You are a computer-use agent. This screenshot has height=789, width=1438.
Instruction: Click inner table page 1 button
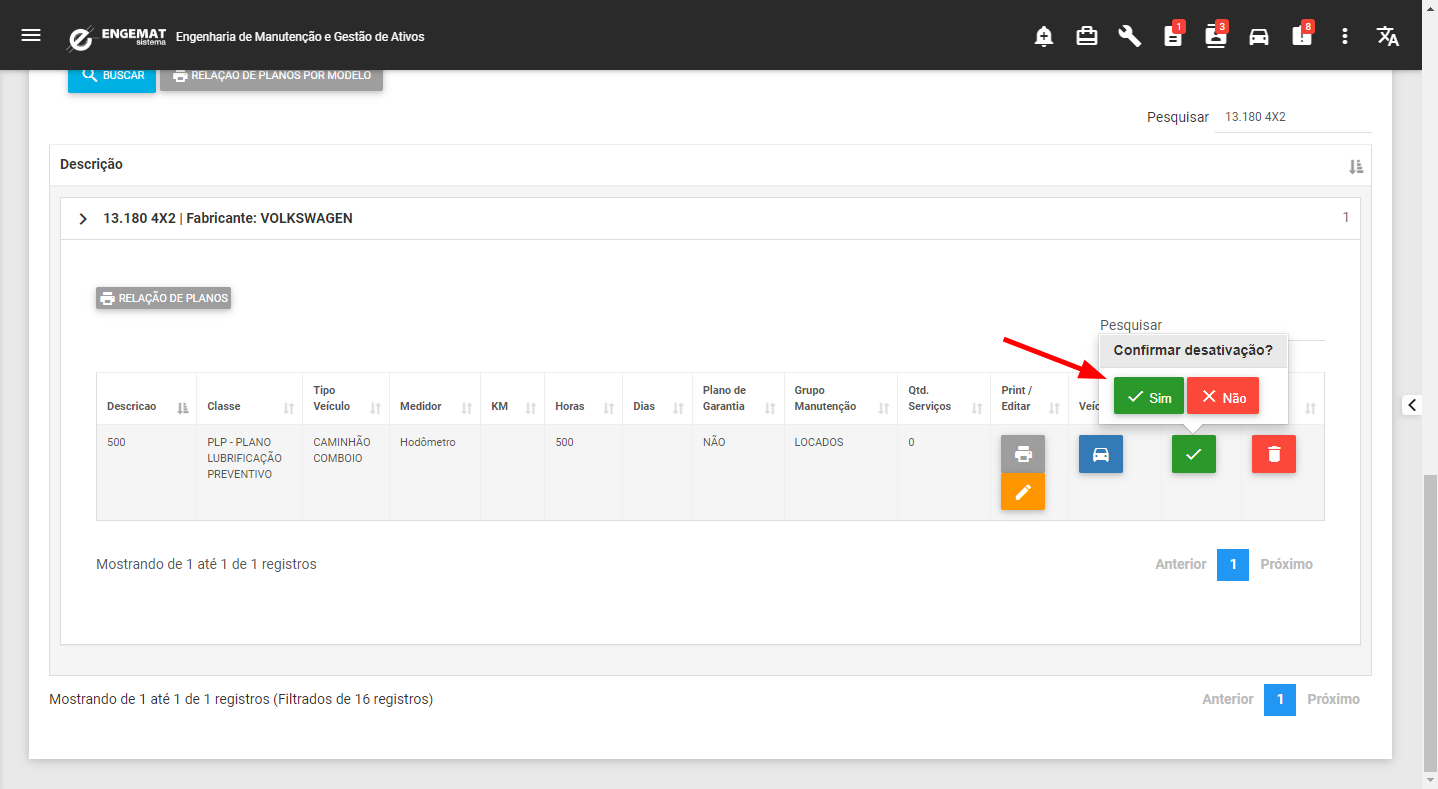click(1233, 565)
